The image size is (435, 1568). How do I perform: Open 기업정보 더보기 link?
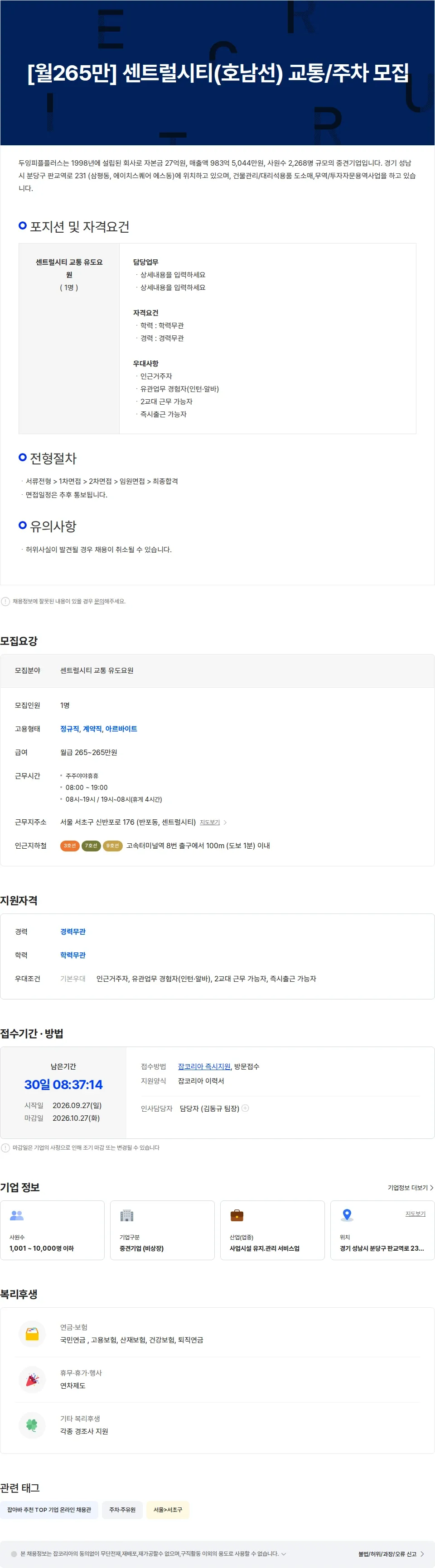point(411,1188)
